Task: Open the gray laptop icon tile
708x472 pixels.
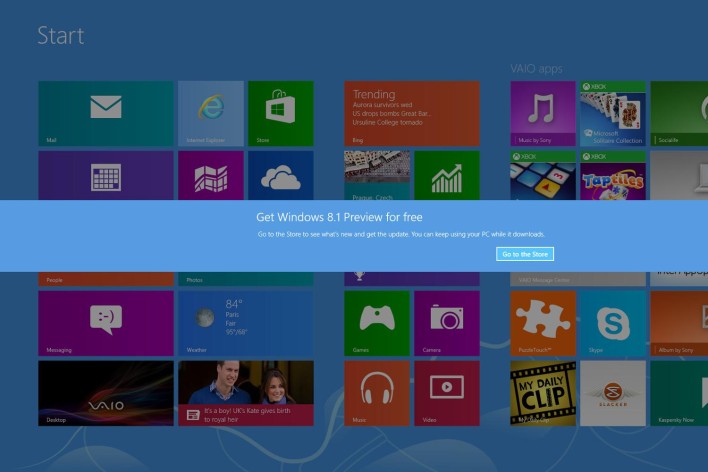Action: (x=679, y=175)
